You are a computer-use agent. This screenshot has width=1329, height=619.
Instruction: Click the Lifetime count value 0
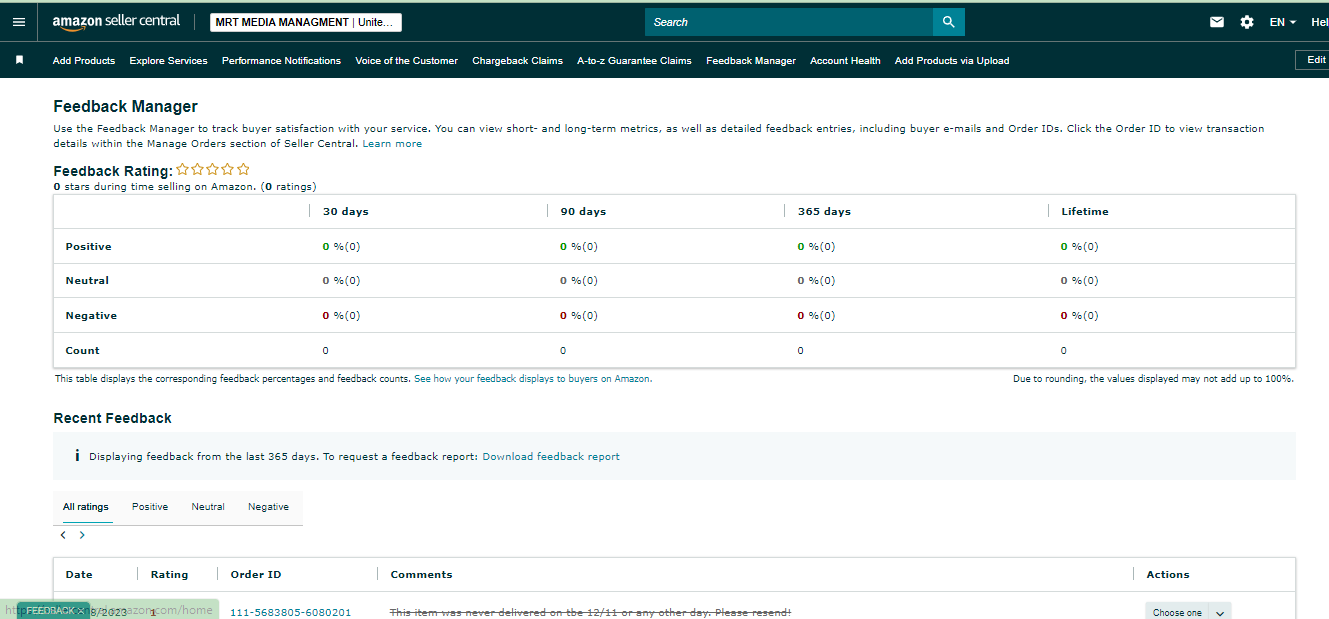coord(1064,351)
